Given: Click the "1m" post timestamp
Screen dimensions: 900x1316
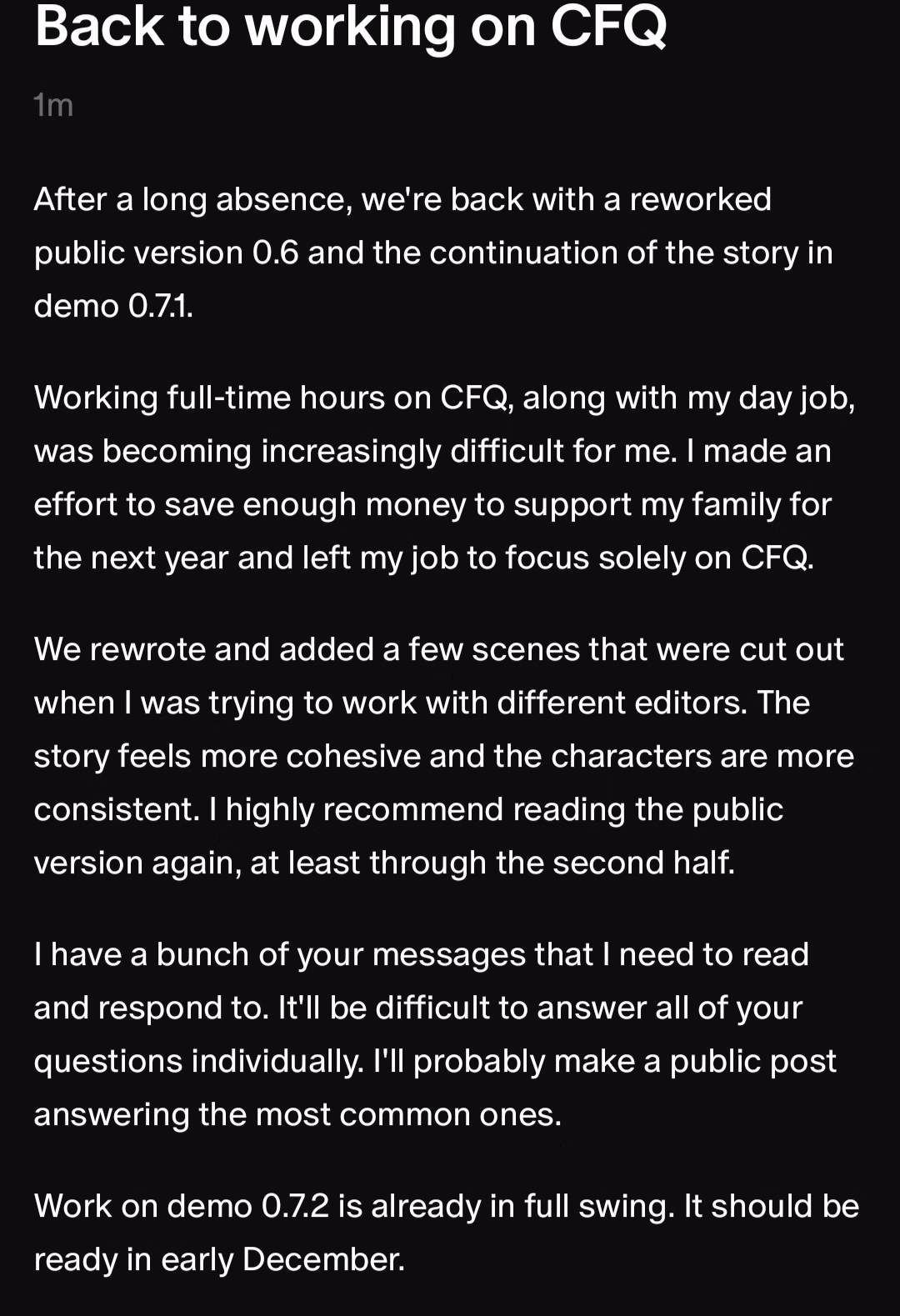Looking at the screenshot, I should click(53, 106).
